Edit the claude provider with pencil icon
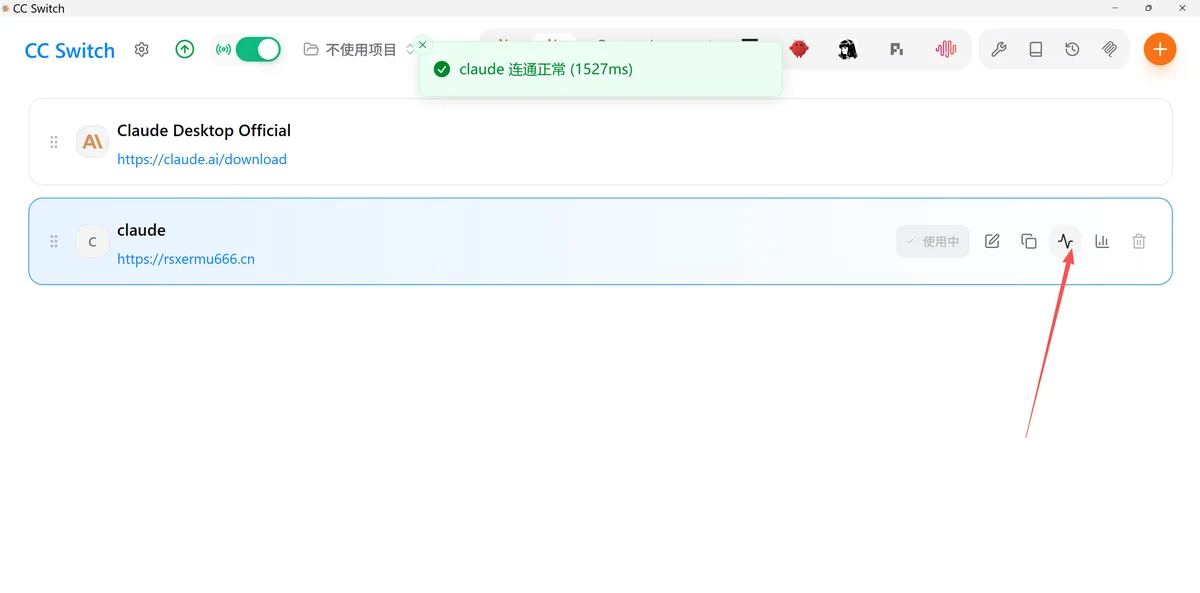 pos(992,241)
